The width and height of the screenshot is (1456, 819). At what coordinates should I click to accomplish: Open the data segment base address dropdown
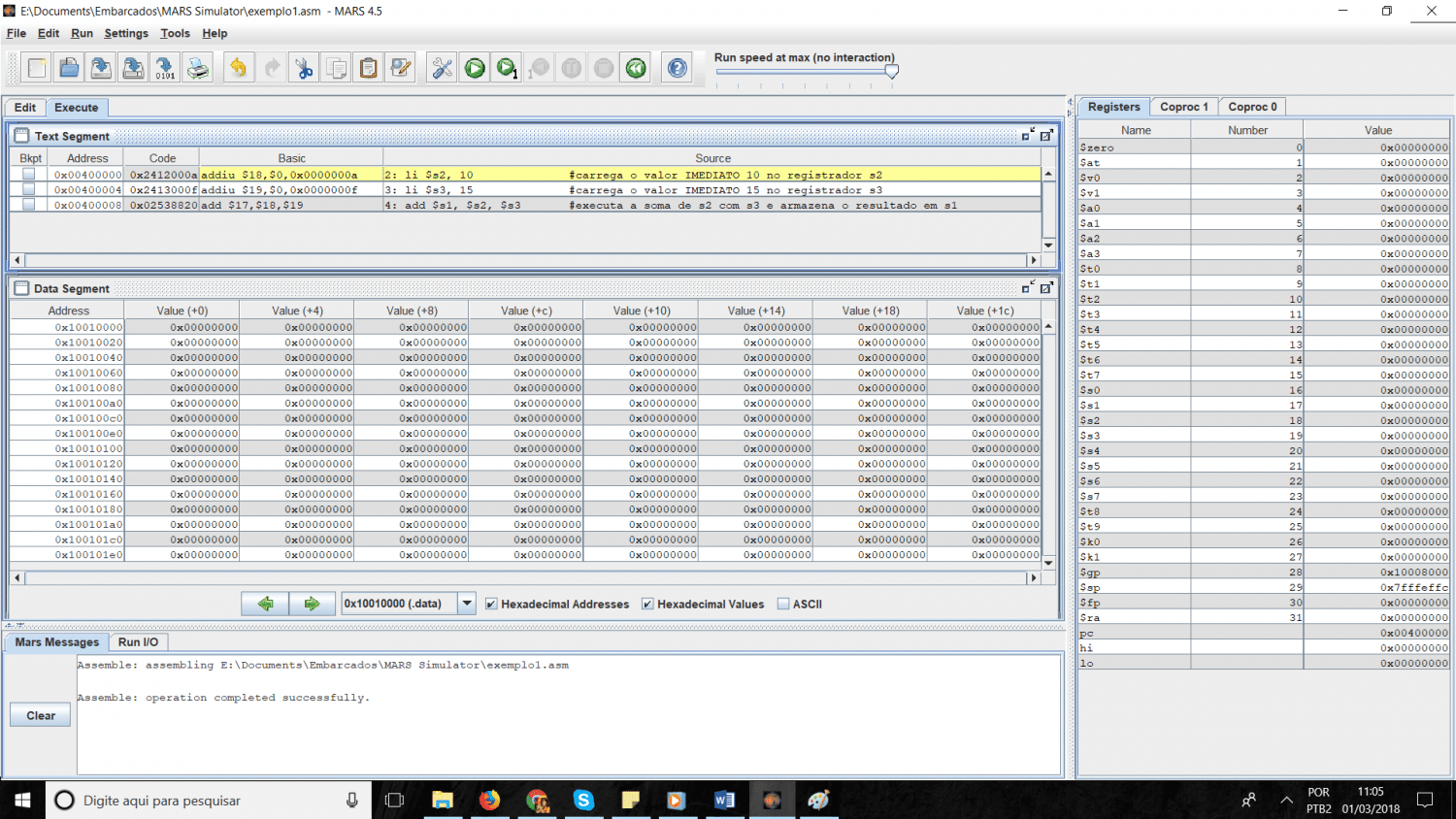click(467, 604)
